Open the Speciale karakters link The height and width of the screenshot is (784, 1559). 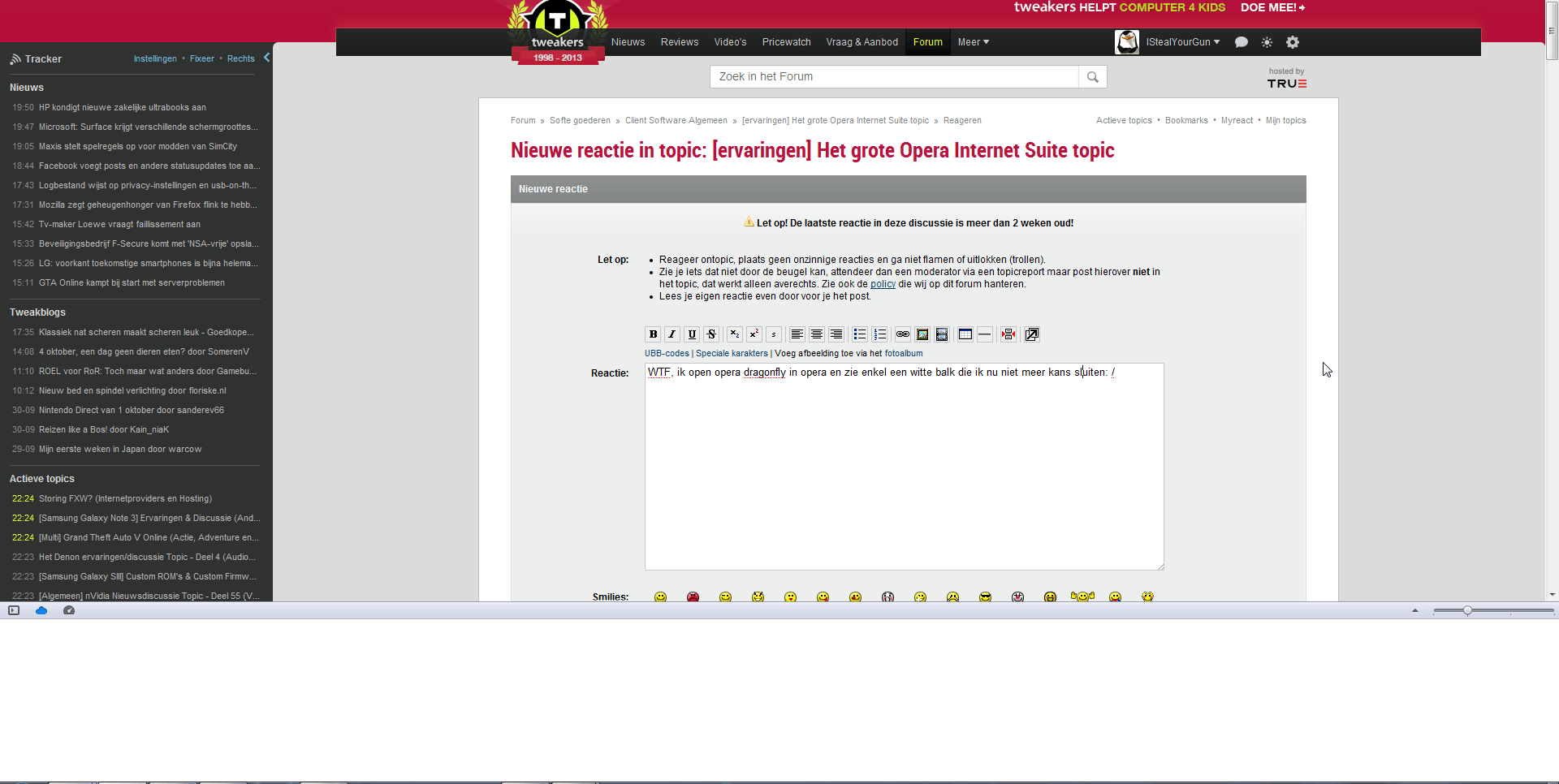click(732, 353)
